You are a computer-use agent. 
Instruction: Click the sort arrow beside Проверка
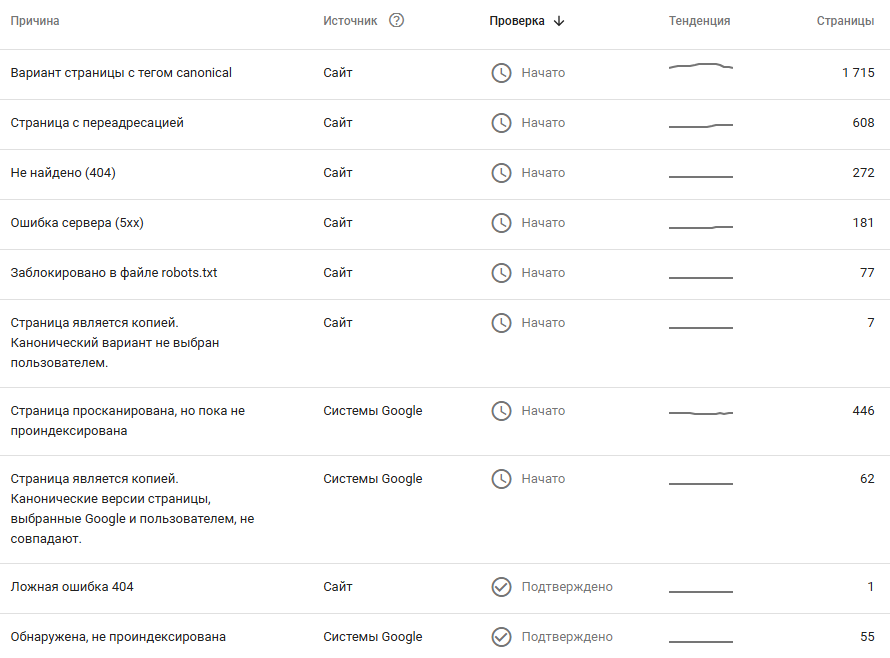[559, 21]
